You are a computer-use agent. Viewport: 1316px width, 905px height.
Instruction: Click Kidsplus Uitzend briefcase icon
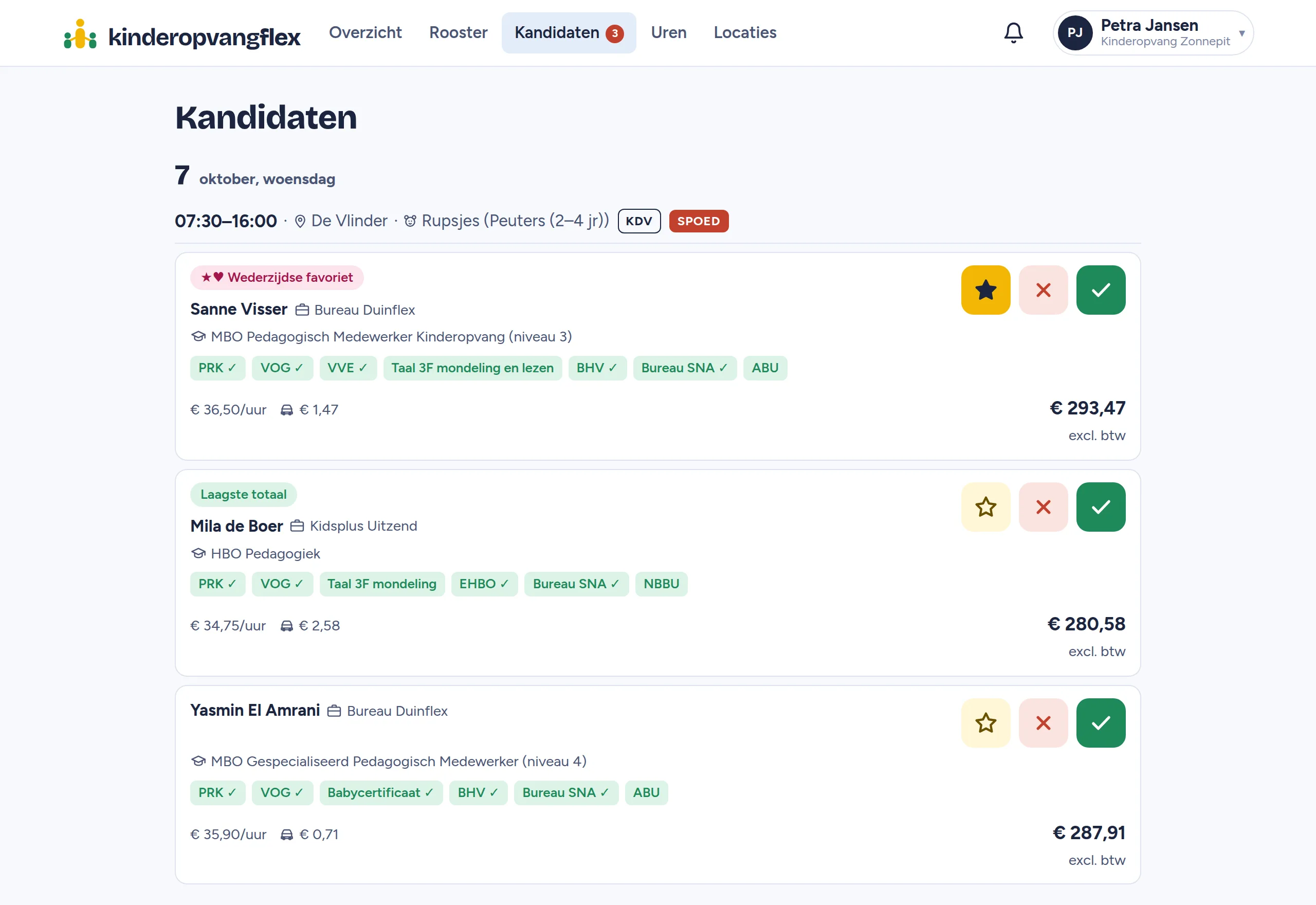[297, 526]
